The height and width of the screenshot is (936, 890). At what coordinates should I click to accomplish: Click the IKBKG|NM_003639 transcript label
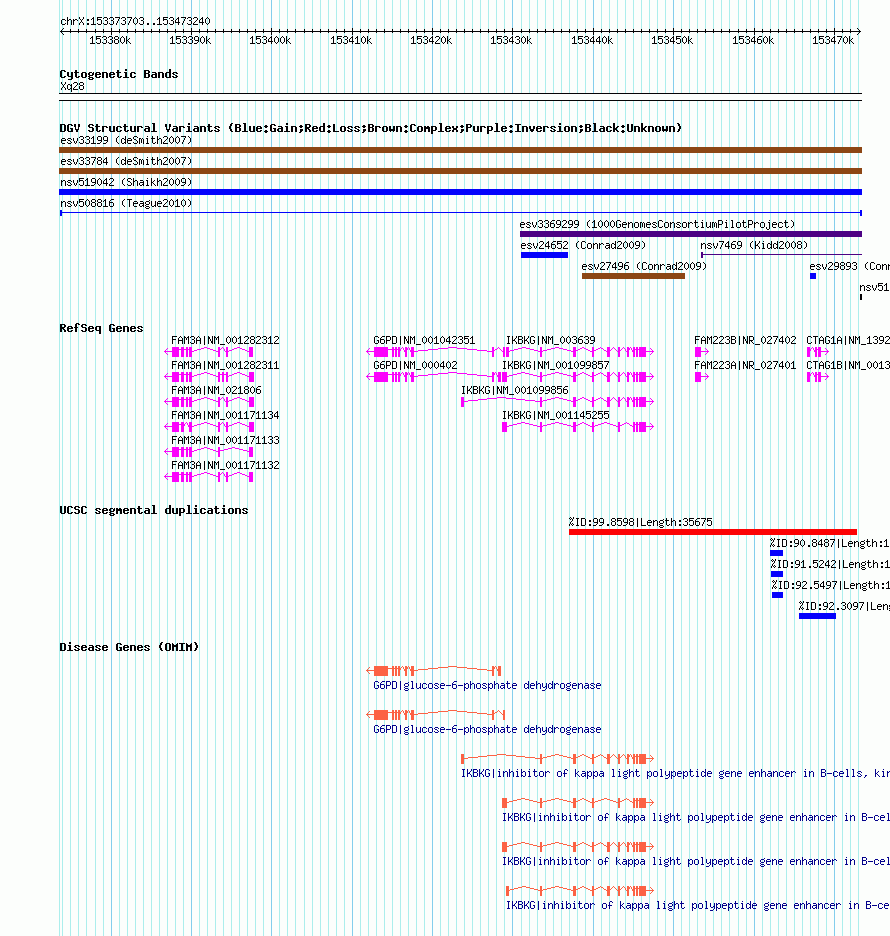[551, 340]
